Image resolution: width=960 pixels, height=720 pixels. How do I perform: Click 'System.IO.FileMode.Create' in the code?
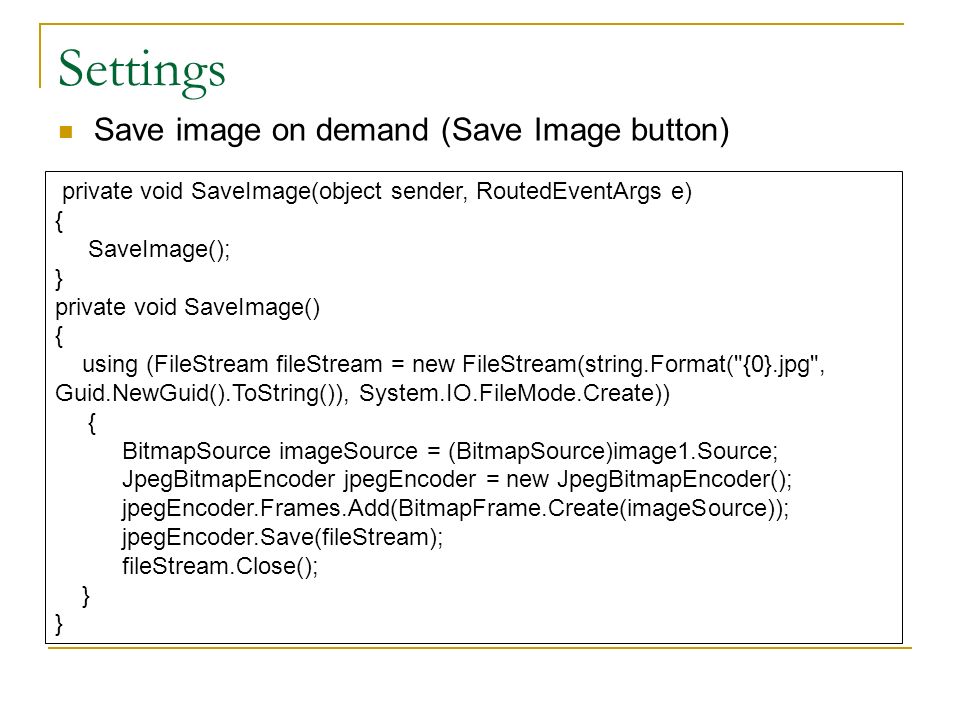click(508, 394)
